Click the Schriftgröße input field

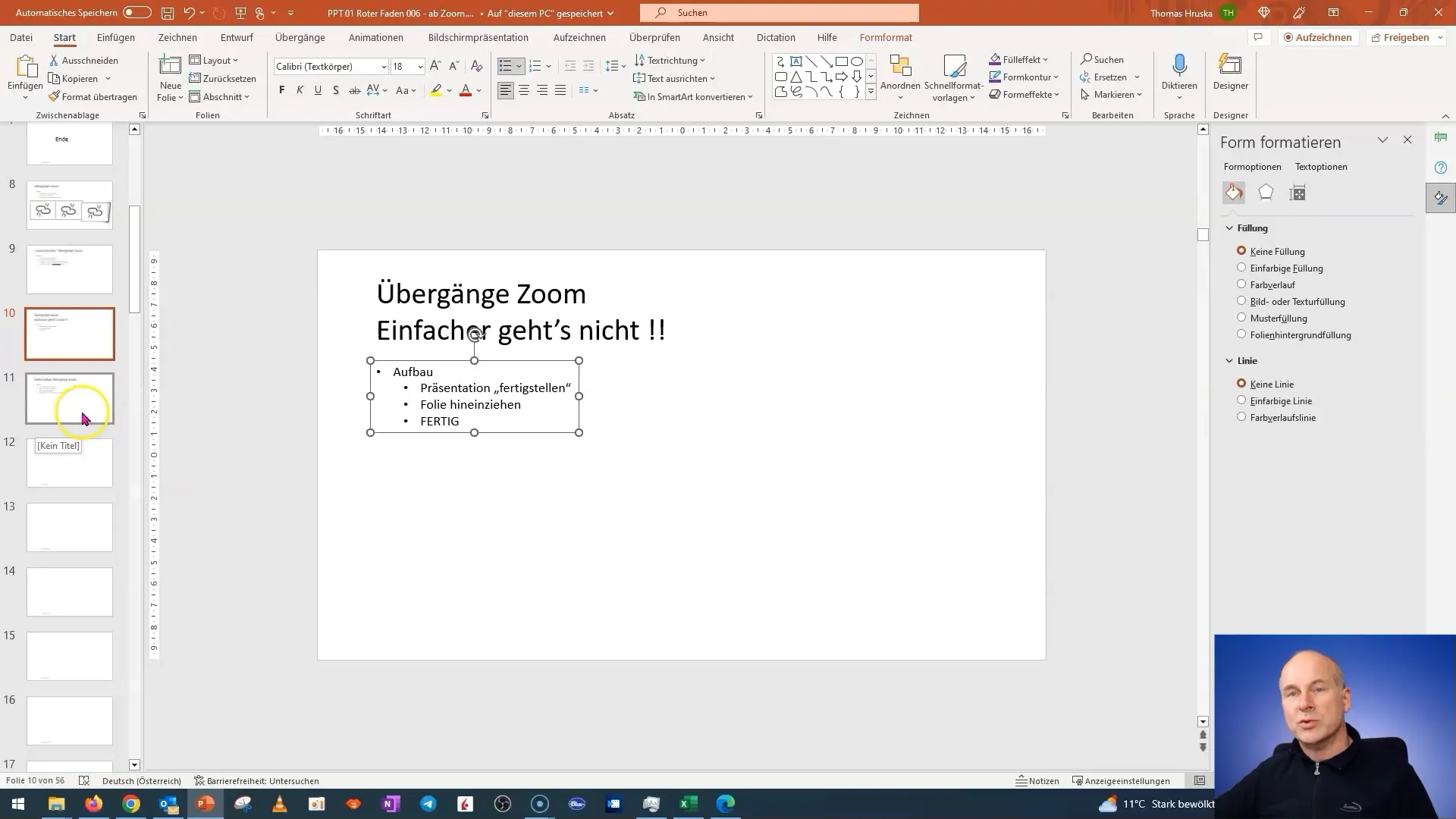(x=403, y=66)
